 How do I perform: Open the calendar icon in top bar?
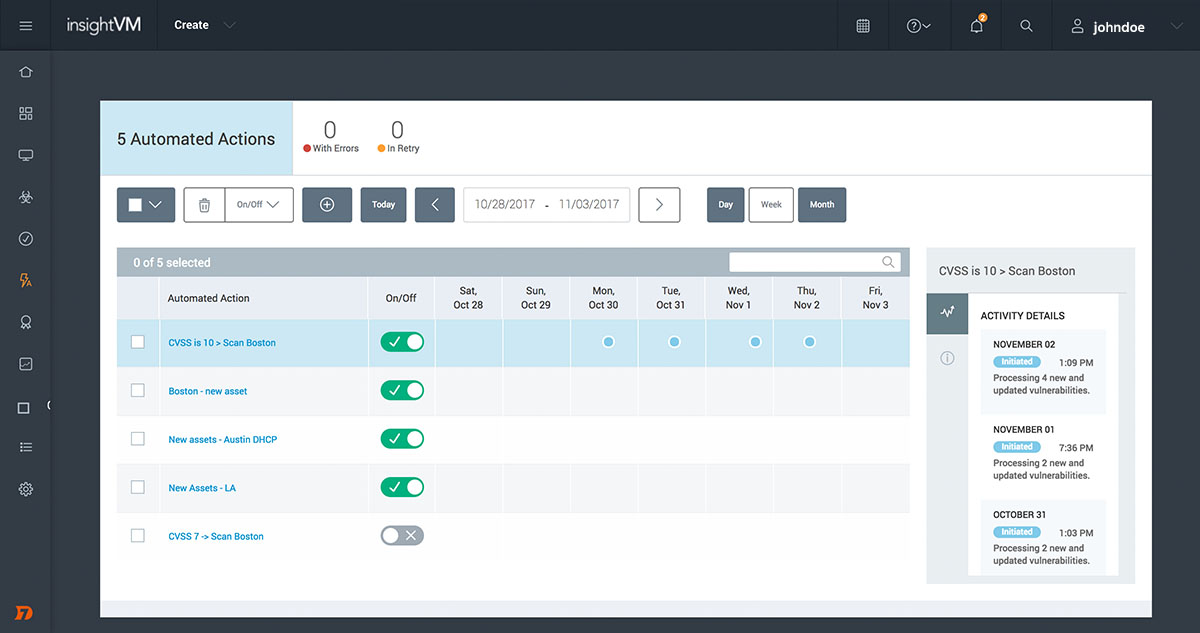[863, 26]
